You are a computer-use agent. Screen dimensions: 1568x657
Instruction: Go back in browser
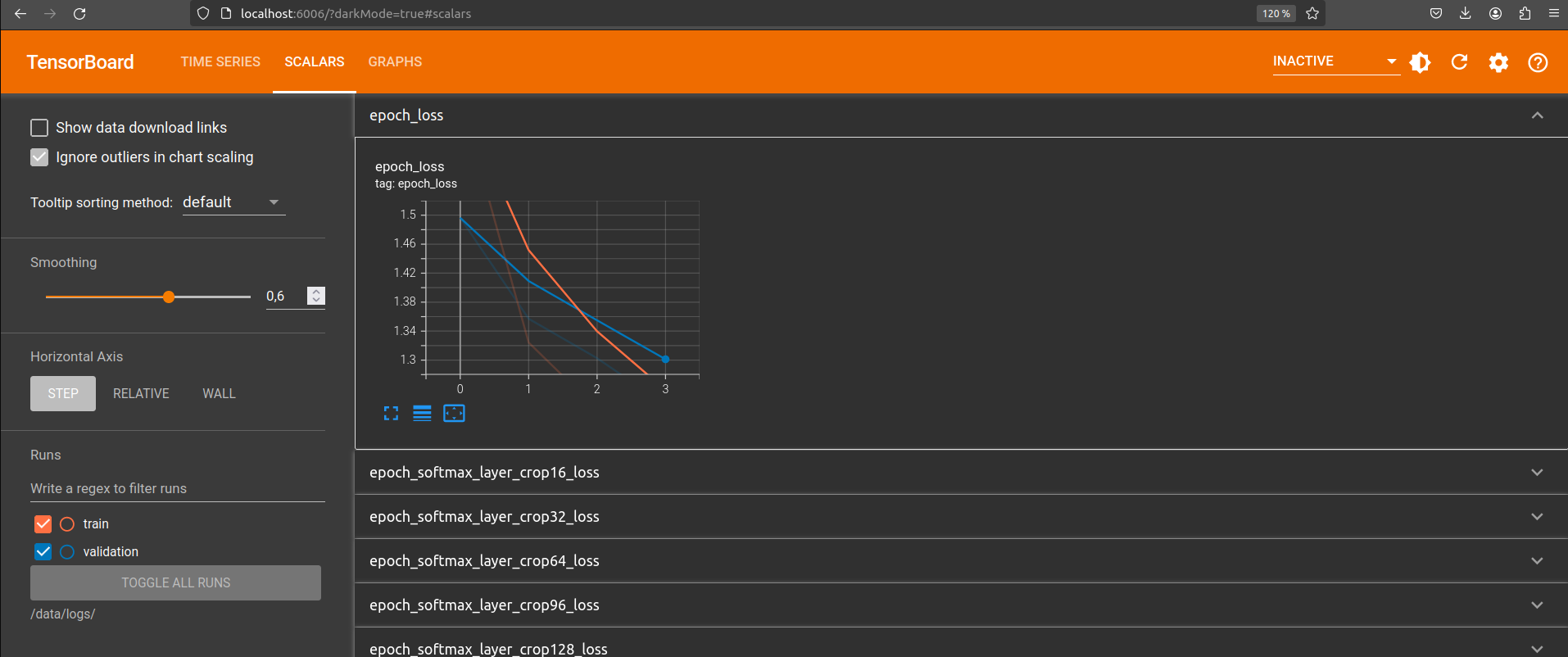(20, 13)
